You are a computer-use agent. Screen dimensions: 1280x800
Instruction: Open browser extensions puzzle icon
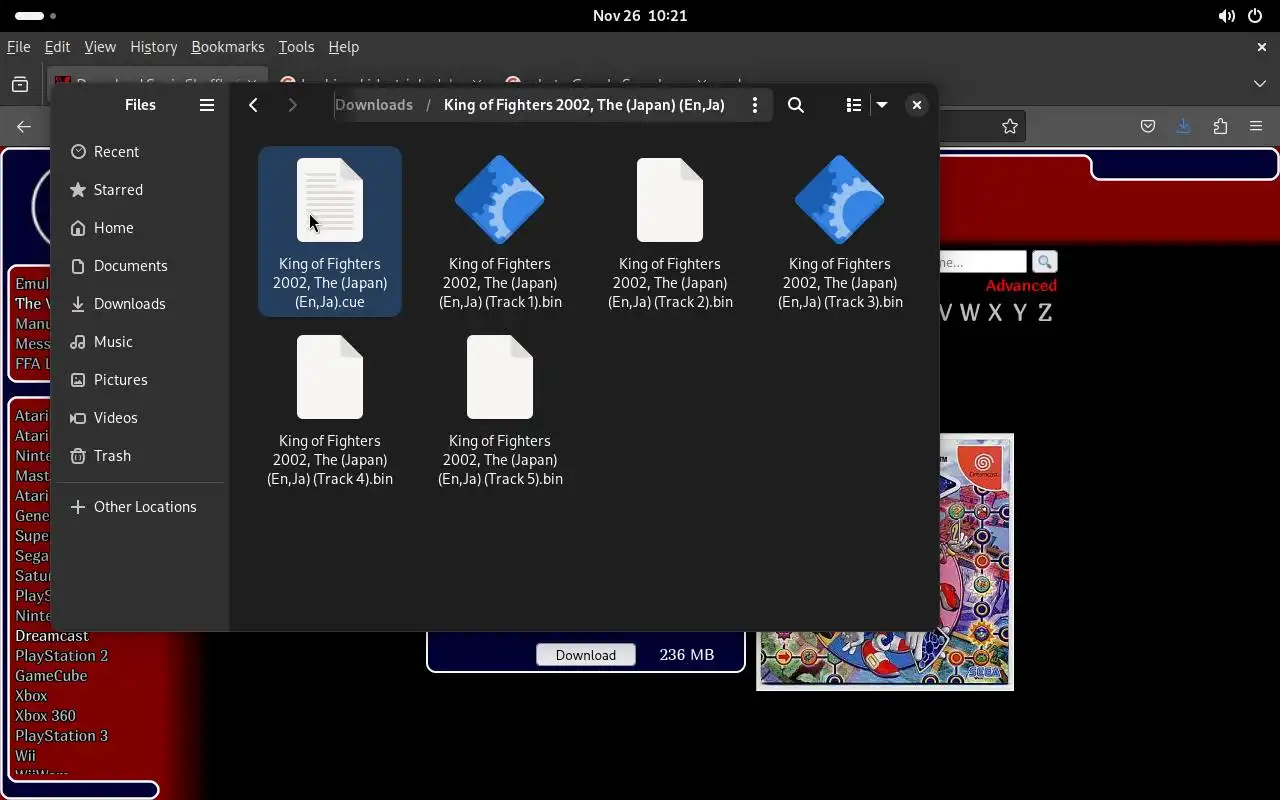coord(1220,126)
